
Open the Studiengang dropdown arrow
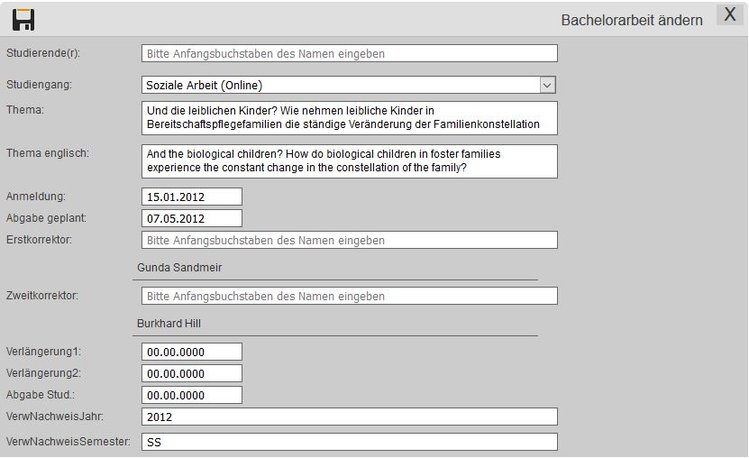(x=547, y=86)
